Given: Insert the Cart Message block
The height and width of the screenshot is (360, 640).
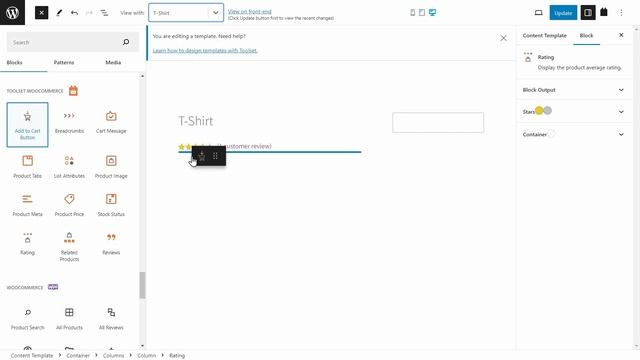Looking at the screenshot, I should pos(111,122).
